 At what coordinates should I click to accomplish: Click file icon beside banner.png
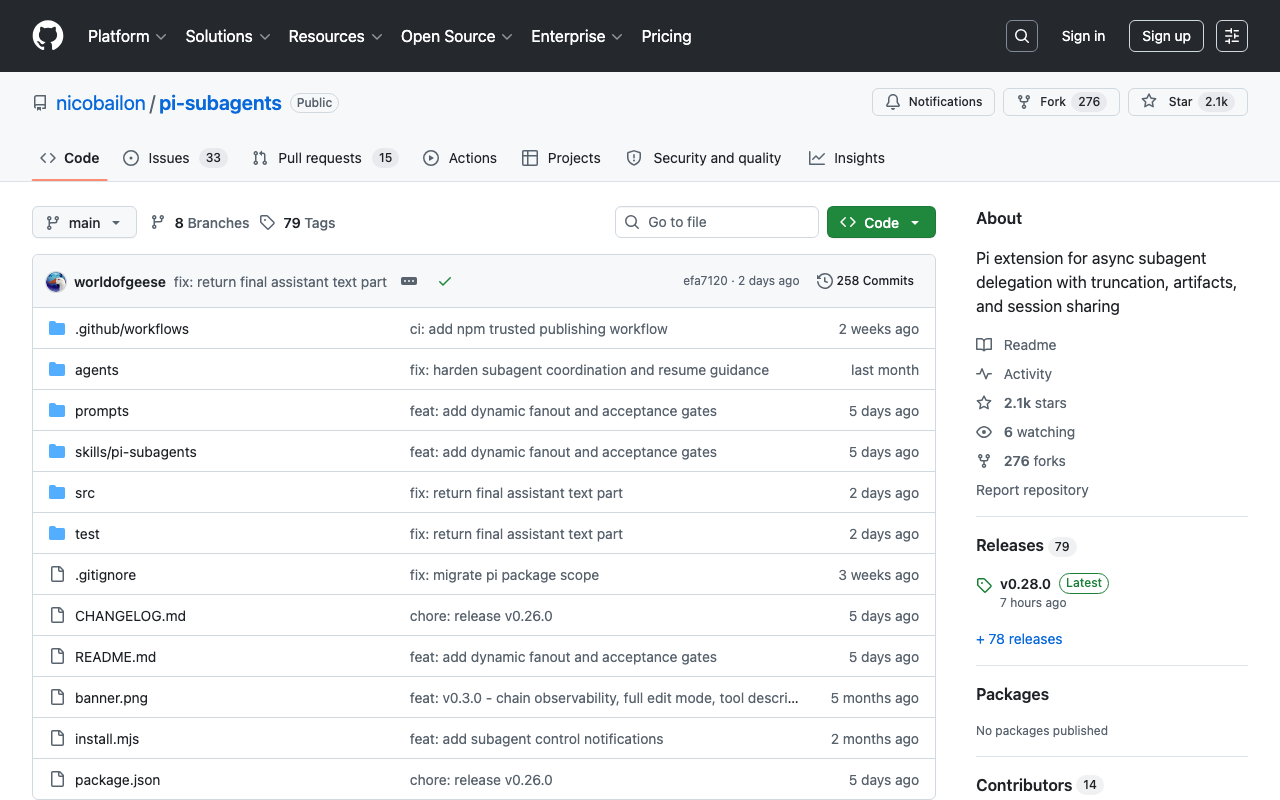pyautogui.click(x=57, y=698)
